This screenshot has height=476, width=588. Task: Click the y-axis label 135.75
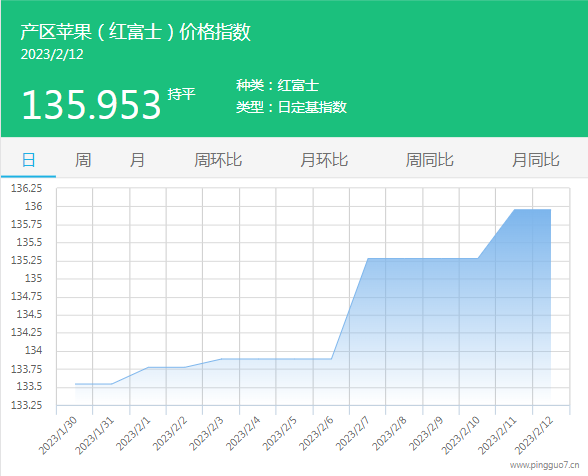tap(27, 224)
